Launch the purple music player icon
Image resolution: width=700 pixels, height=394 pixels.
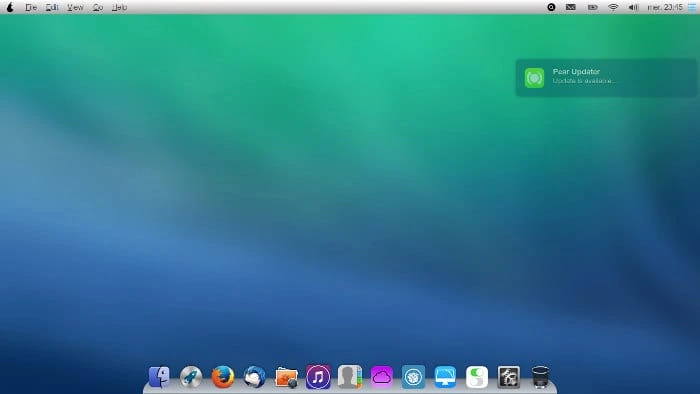pos(318,377)
